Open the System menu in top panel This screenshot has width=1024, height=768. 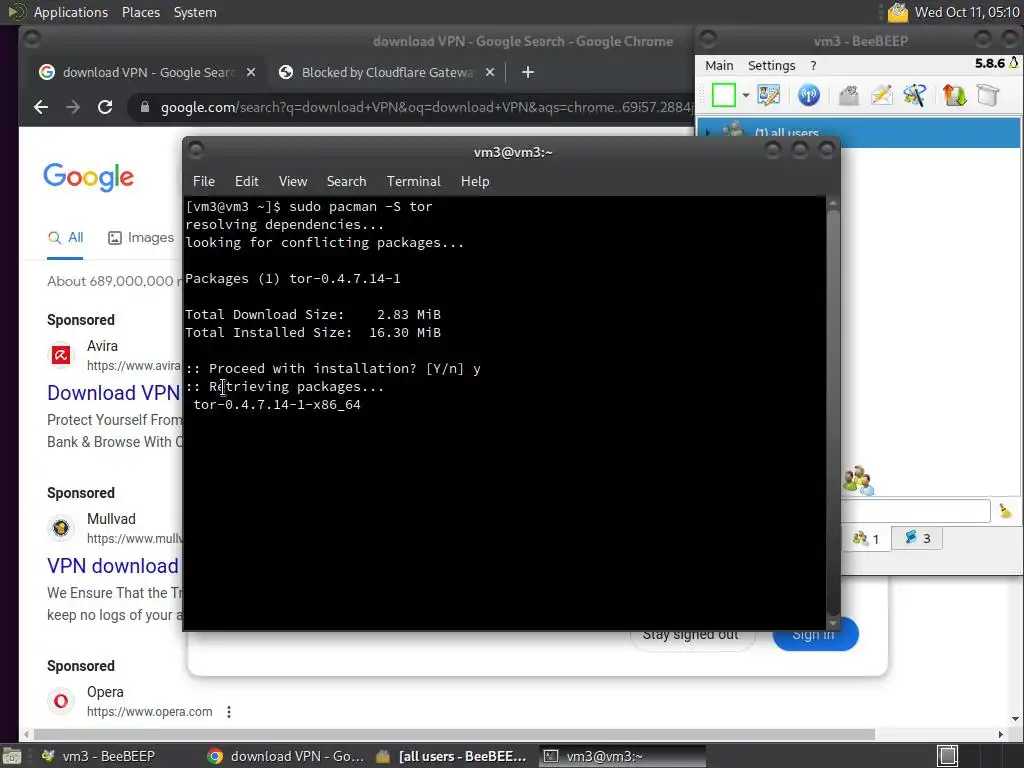point(195,12)
